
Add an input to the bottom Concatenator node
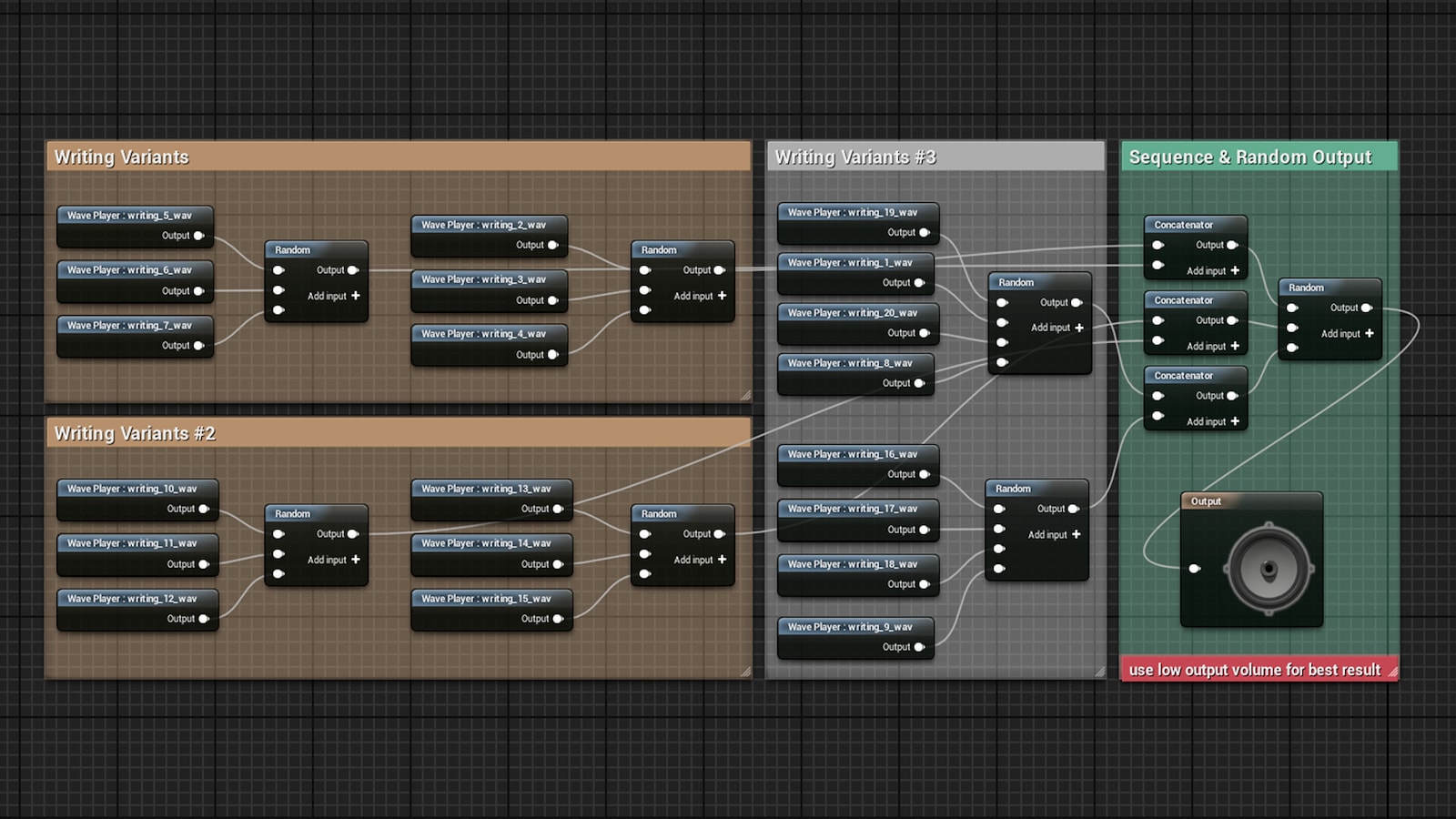[1234, 421]
